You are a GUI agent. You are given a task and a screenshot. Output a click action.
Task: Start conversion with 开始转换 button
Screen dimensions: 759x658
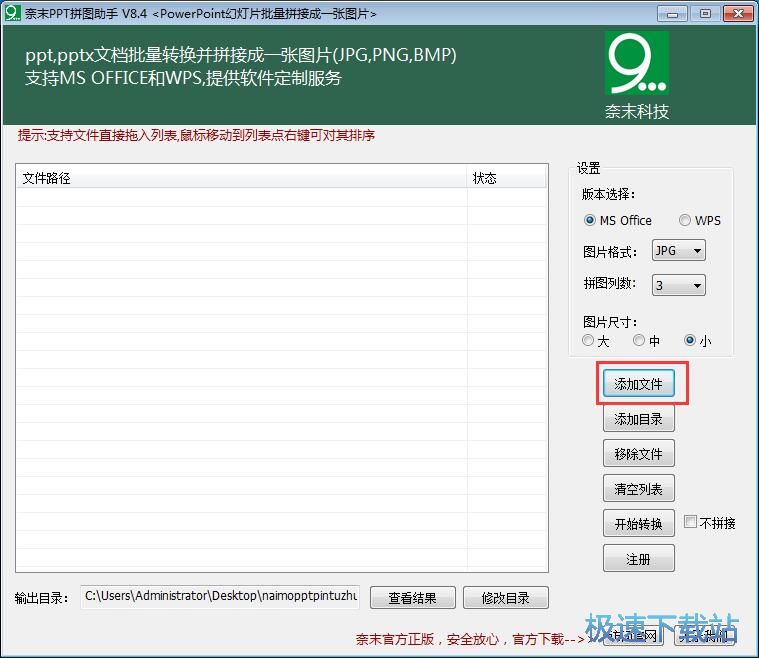point(638,523)
